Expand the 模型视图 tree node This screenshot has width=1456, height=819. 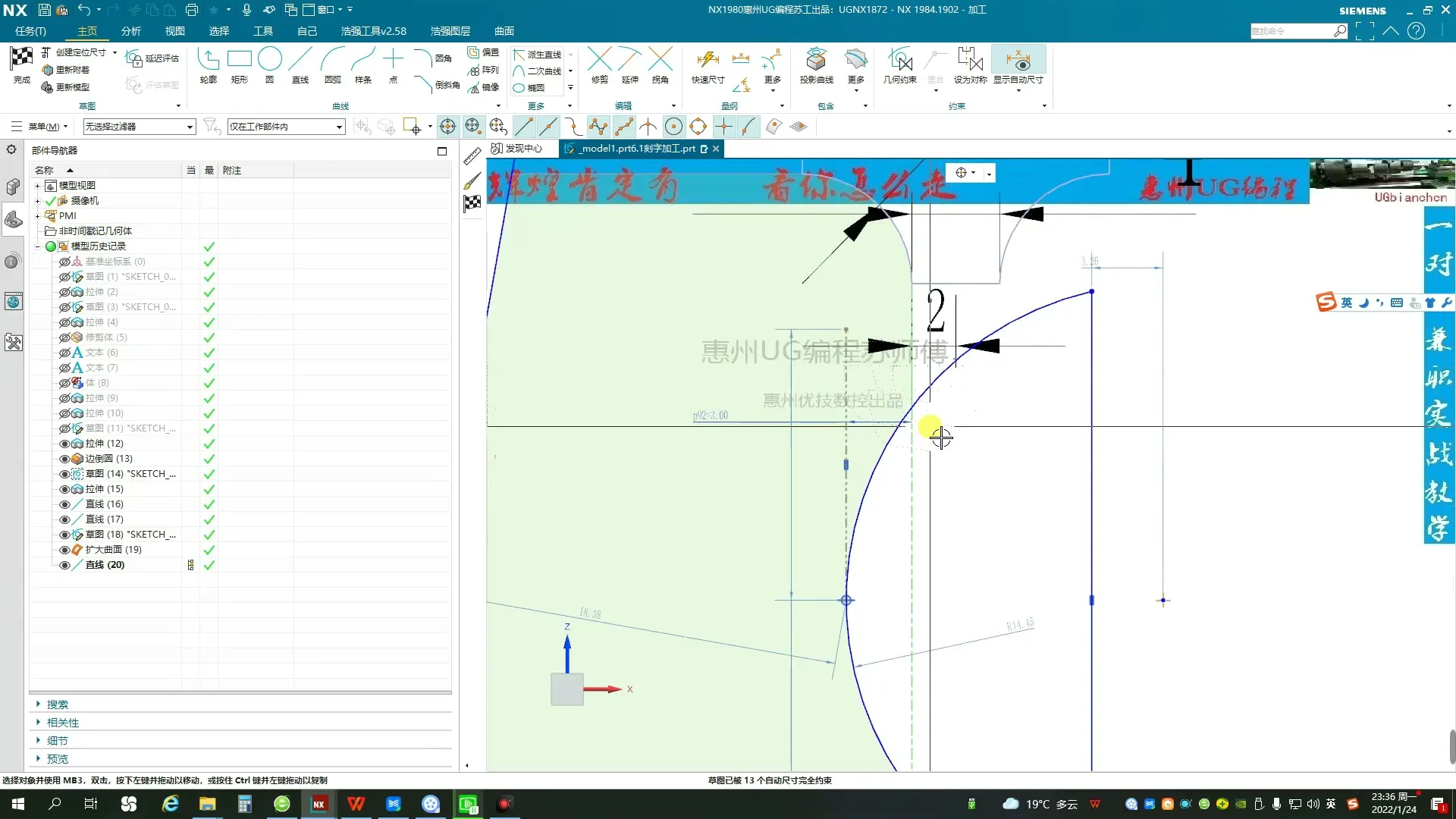(x=37, y=186)
